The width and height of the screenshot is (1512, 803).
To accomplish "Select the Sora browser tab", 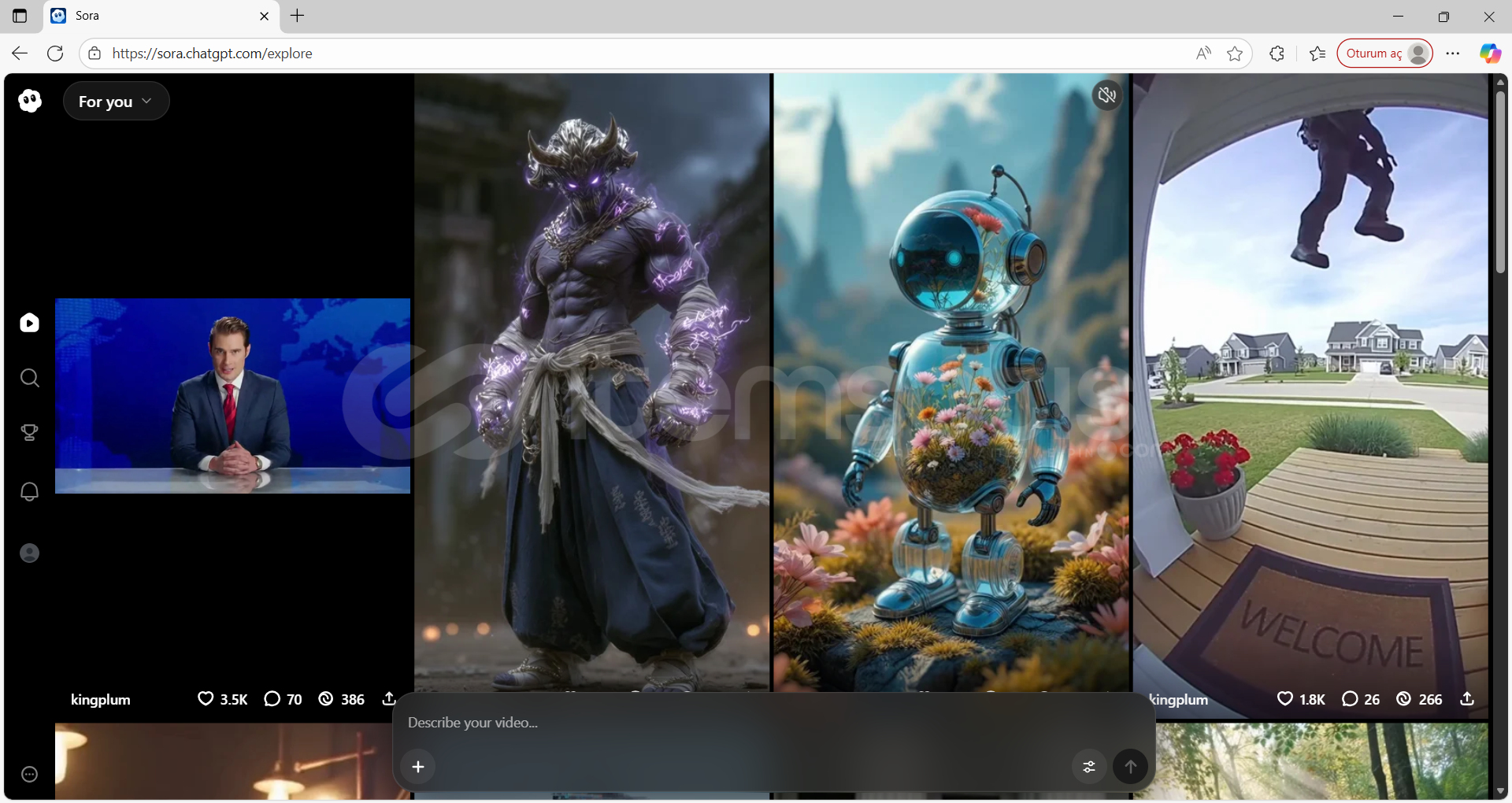I will (x=157, y=16).
